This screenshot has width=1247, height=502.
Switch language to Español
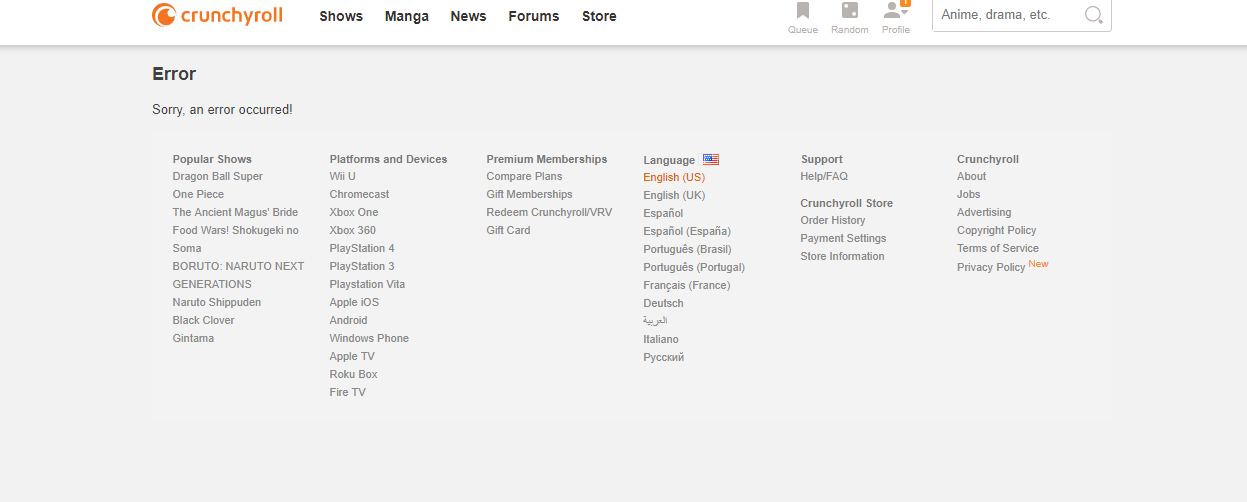click(x=663, y=213)
